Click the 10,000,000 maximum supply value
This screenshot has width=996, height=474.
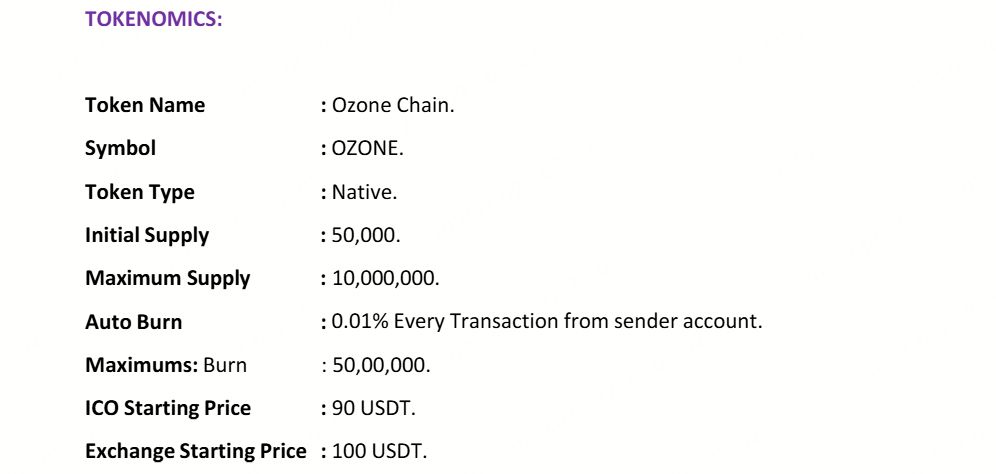pos(386,279)
